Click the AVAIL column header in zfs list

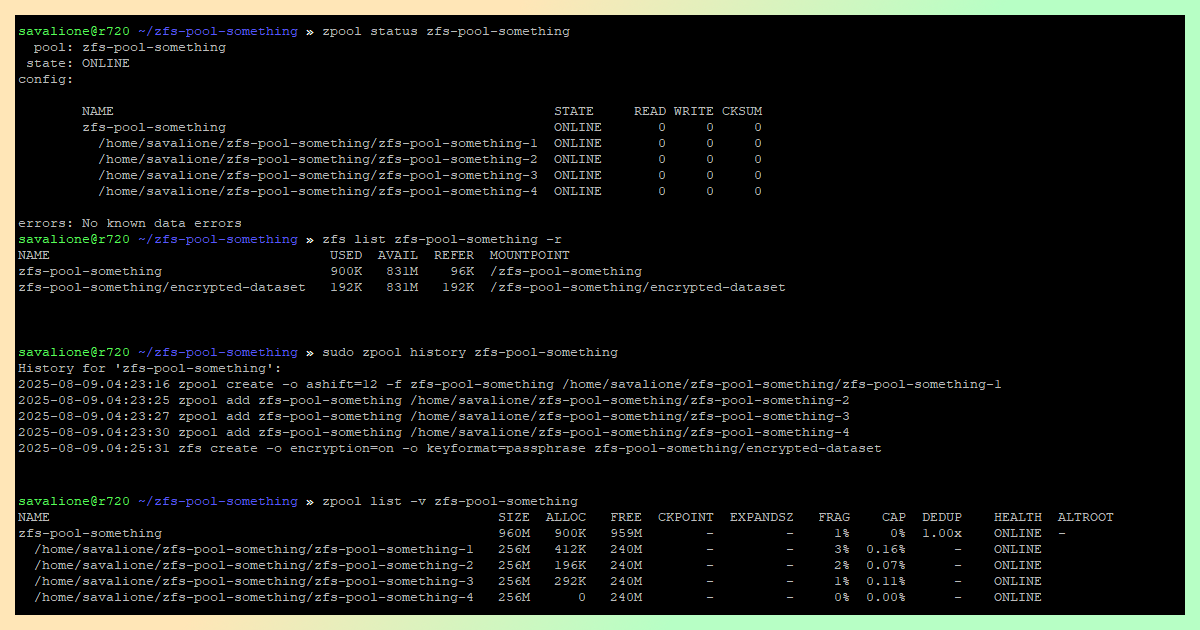pos(398,255)
